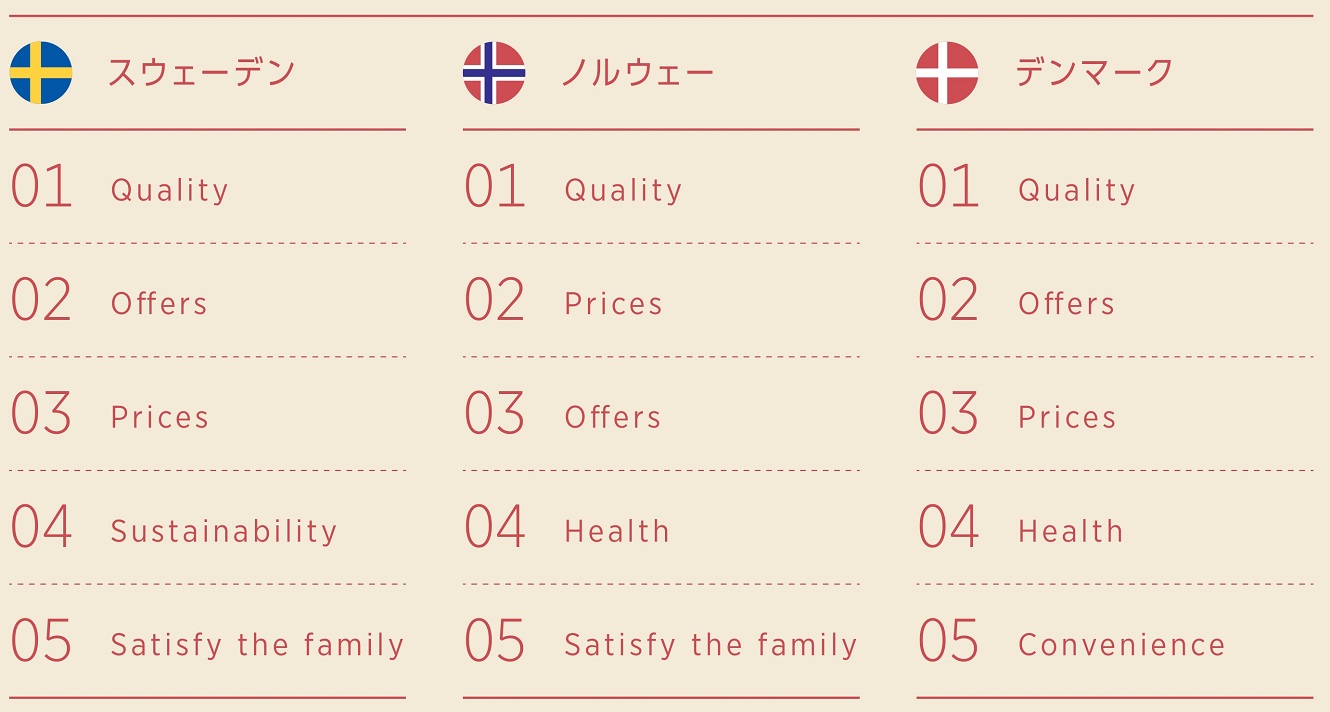Click Health in the Denmark column
This screenshot has height=712, width=1330.
pyautogui.click(x=1070, y=531)
